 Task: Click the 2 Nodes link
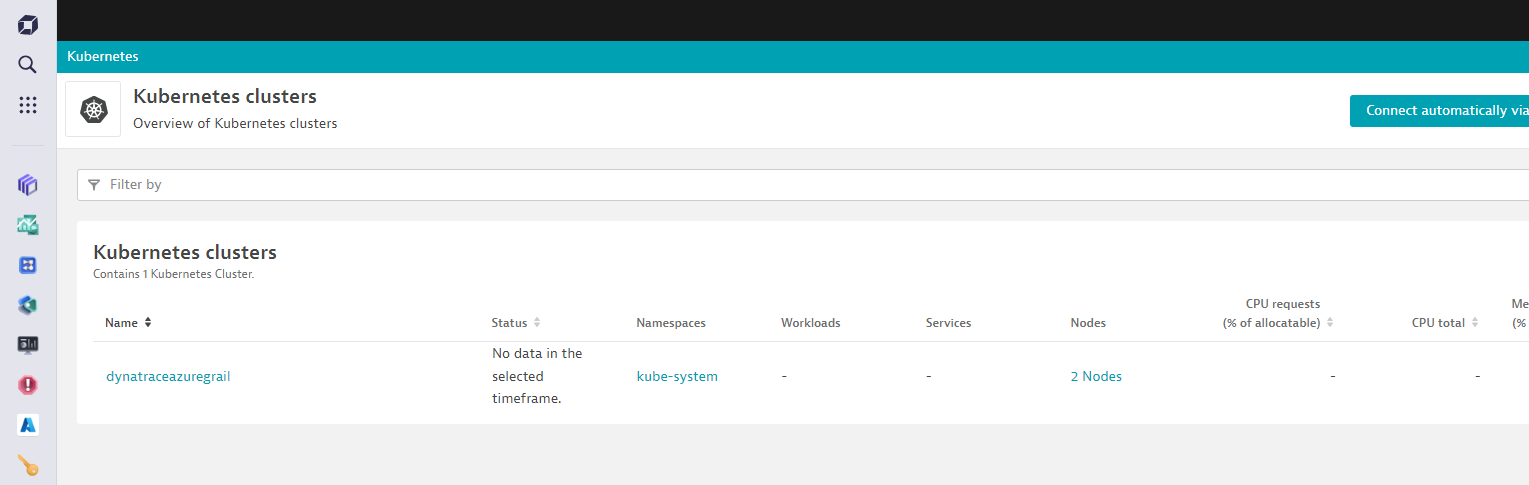pos(1096,377)
